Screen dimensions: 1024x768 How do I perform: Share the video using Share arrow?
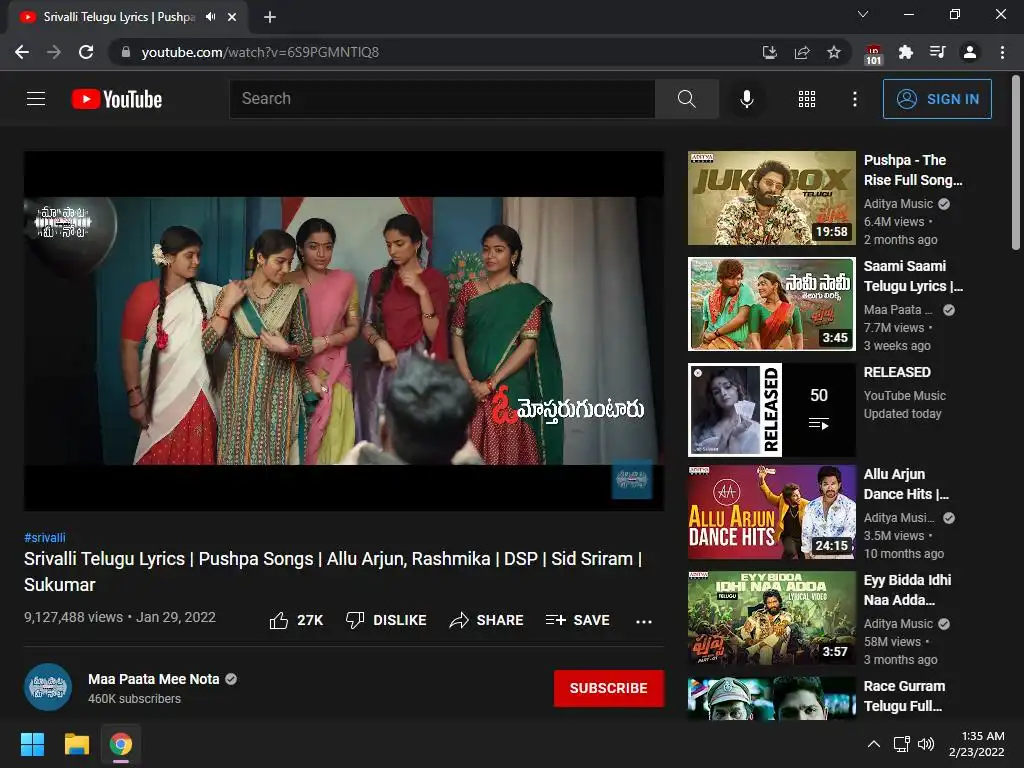point(487,620)
